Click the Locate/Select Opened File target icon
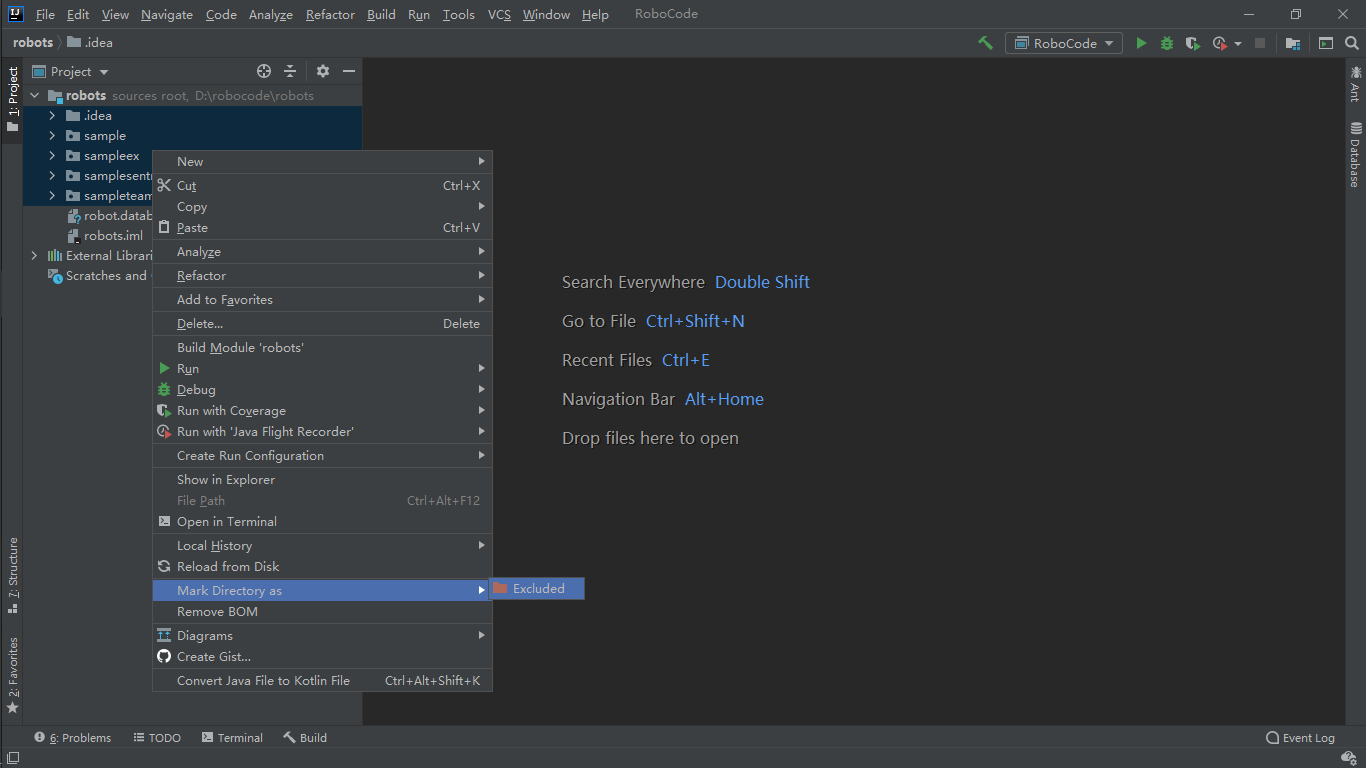 point(264,71)
